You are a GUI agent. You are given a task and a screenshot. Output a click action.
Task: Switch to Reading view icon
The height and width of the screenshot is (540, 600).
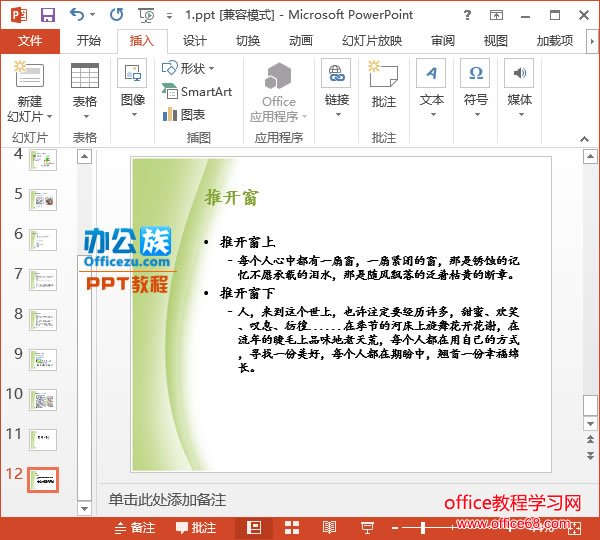(x=329, y=528)
